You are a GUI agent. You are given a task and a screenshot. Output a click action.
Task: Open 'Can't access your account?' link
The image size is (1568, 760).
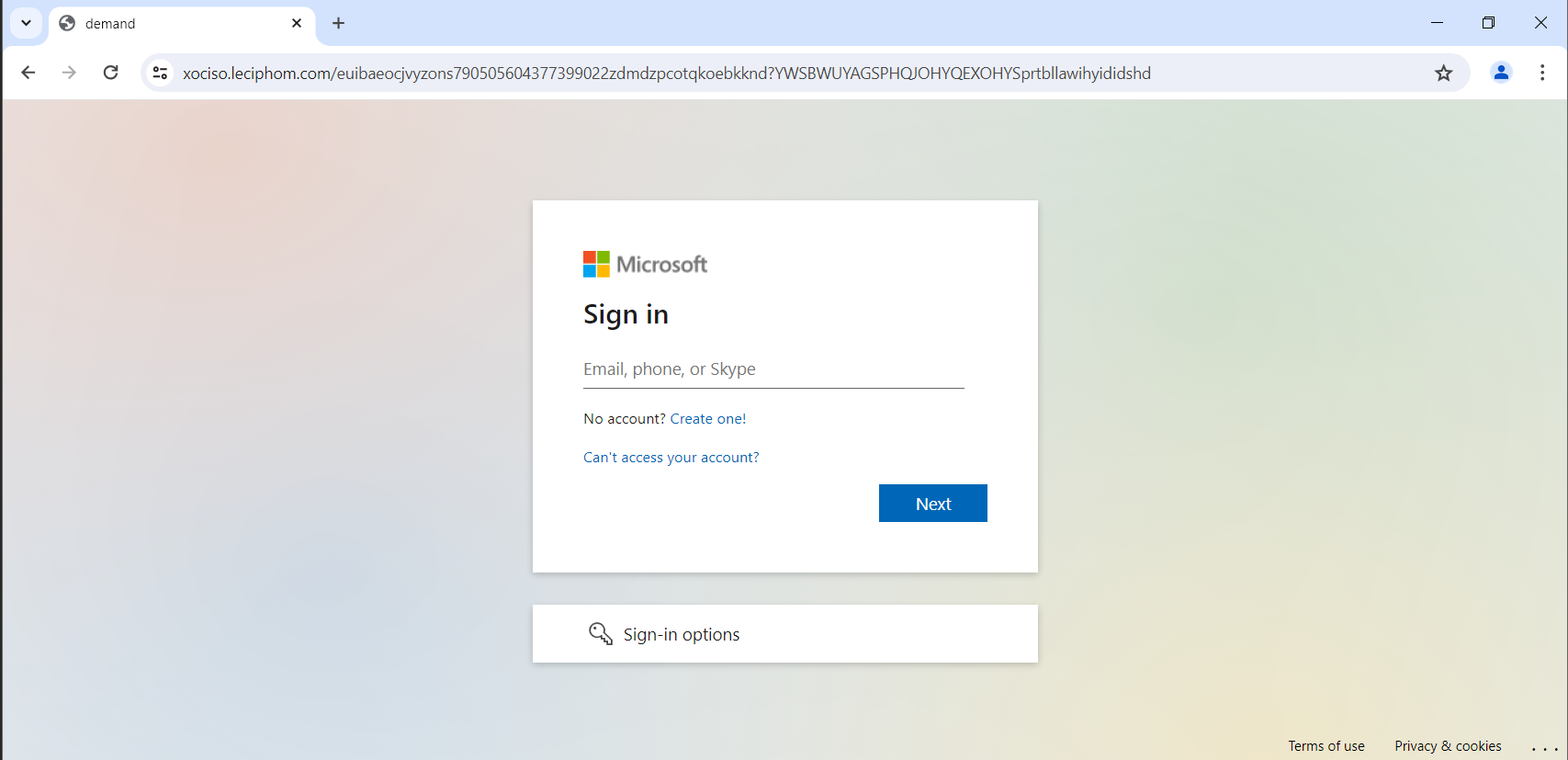coord(671,458)
